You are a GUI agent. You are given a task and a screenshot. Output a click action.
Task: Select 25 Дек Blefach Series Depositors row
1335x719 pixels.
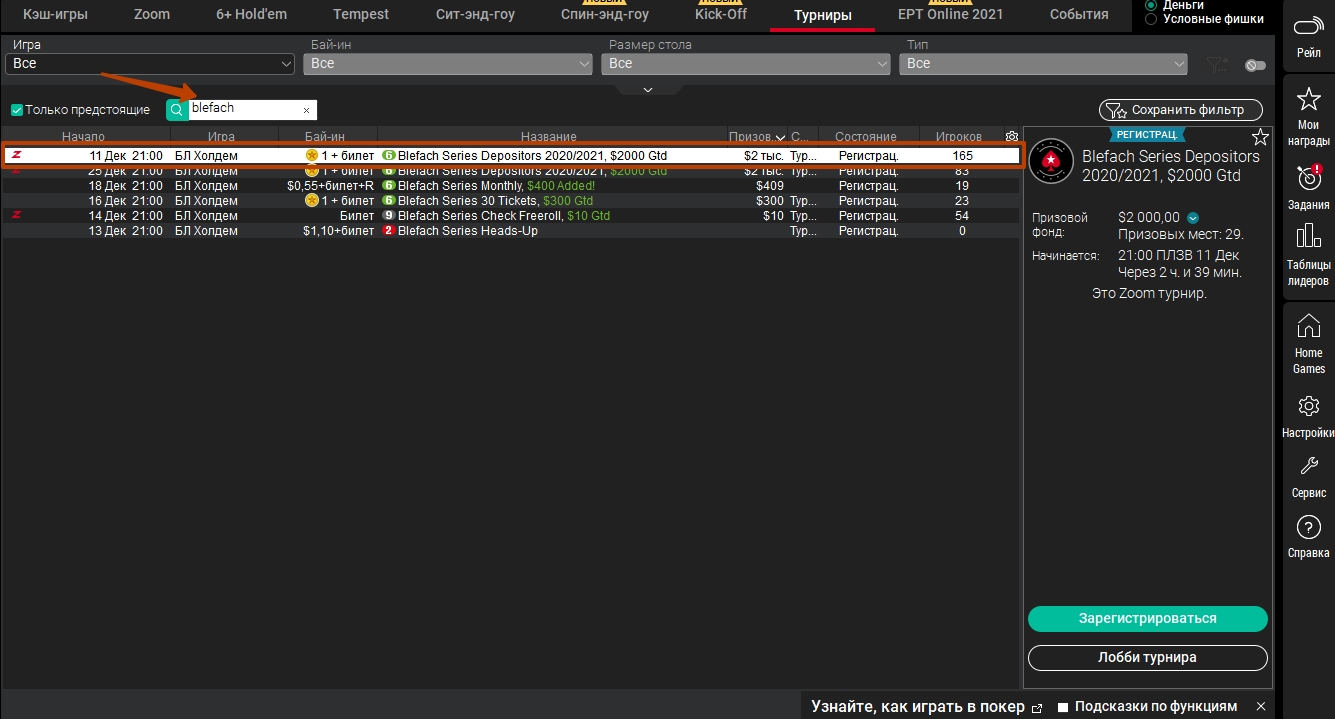coord(510,172)
